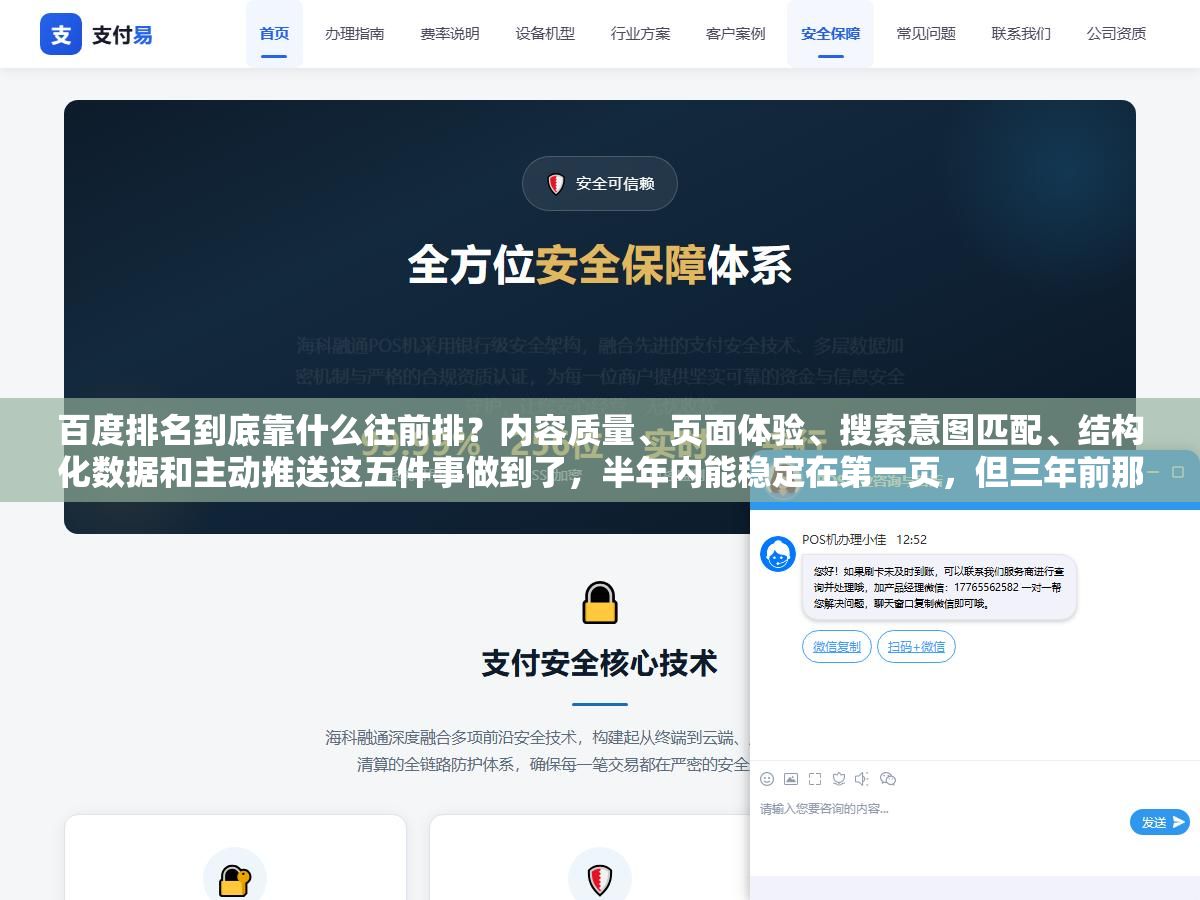The height and width of the screenshot is (900, 1200).
Task: Open the 费率说明 menu item
Action: click(x=450, y=34)
